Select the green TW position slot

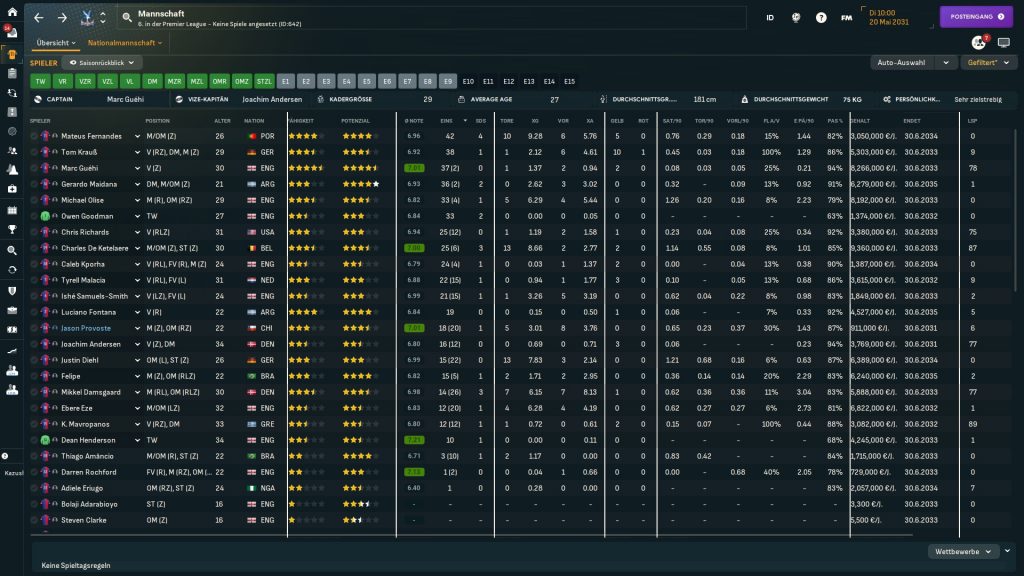click(x=40, y=81)
